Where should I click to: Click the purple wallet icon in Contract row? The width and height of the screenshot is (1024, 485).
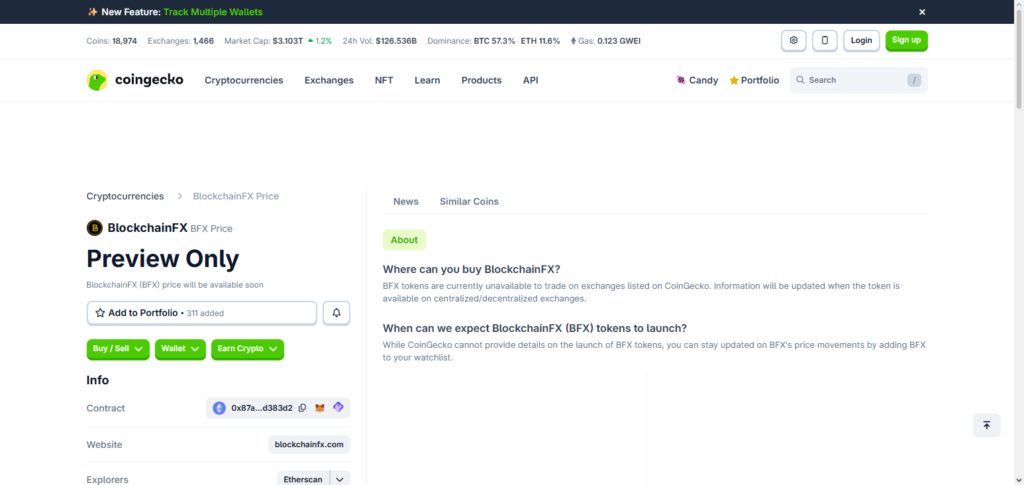tap(338, 407)
